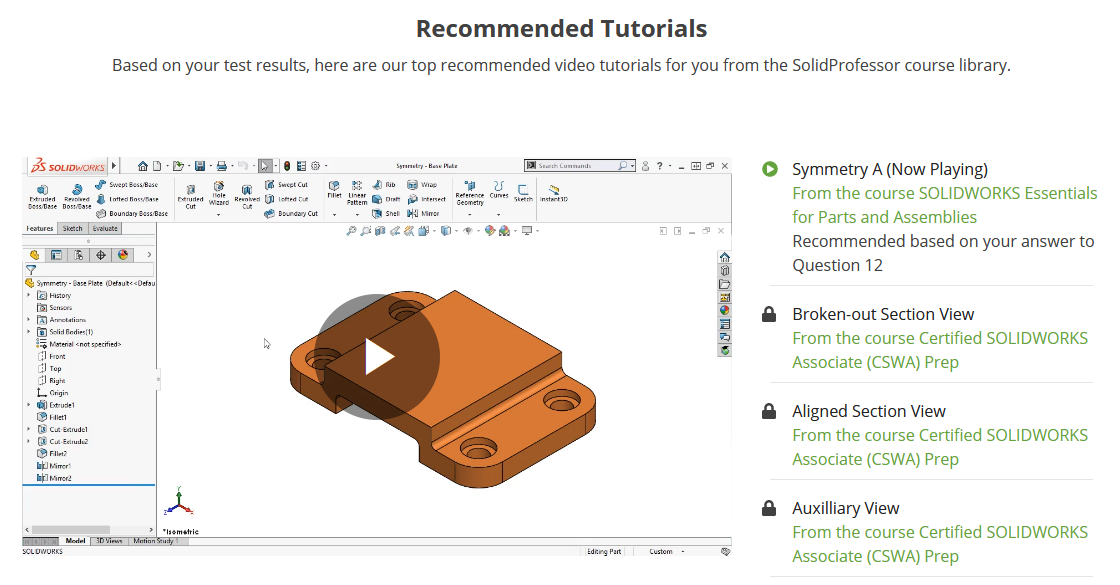Open the Broken-out Section View tutorial

(883, 314)
